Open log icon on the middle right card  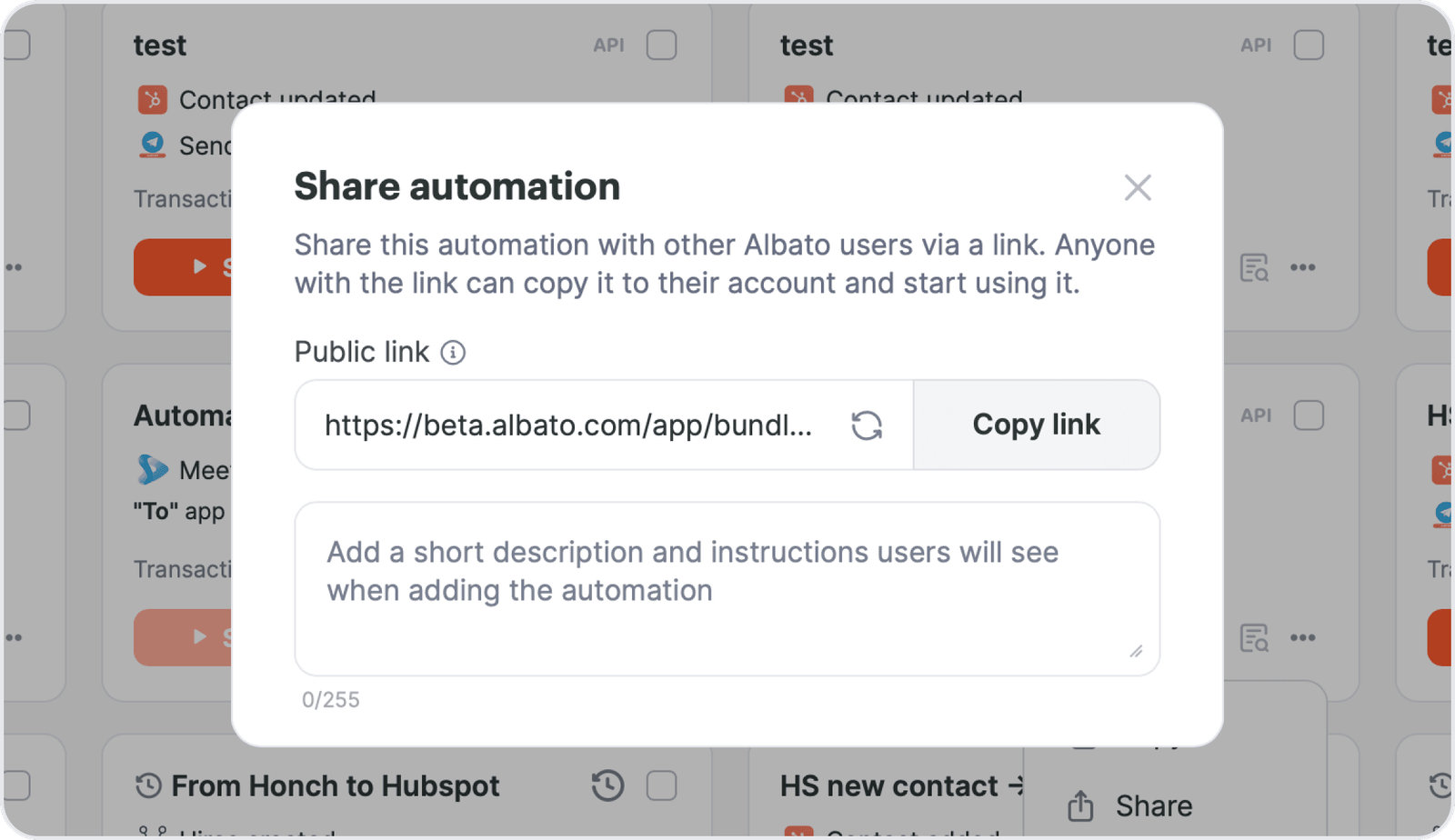(1254, 638)
